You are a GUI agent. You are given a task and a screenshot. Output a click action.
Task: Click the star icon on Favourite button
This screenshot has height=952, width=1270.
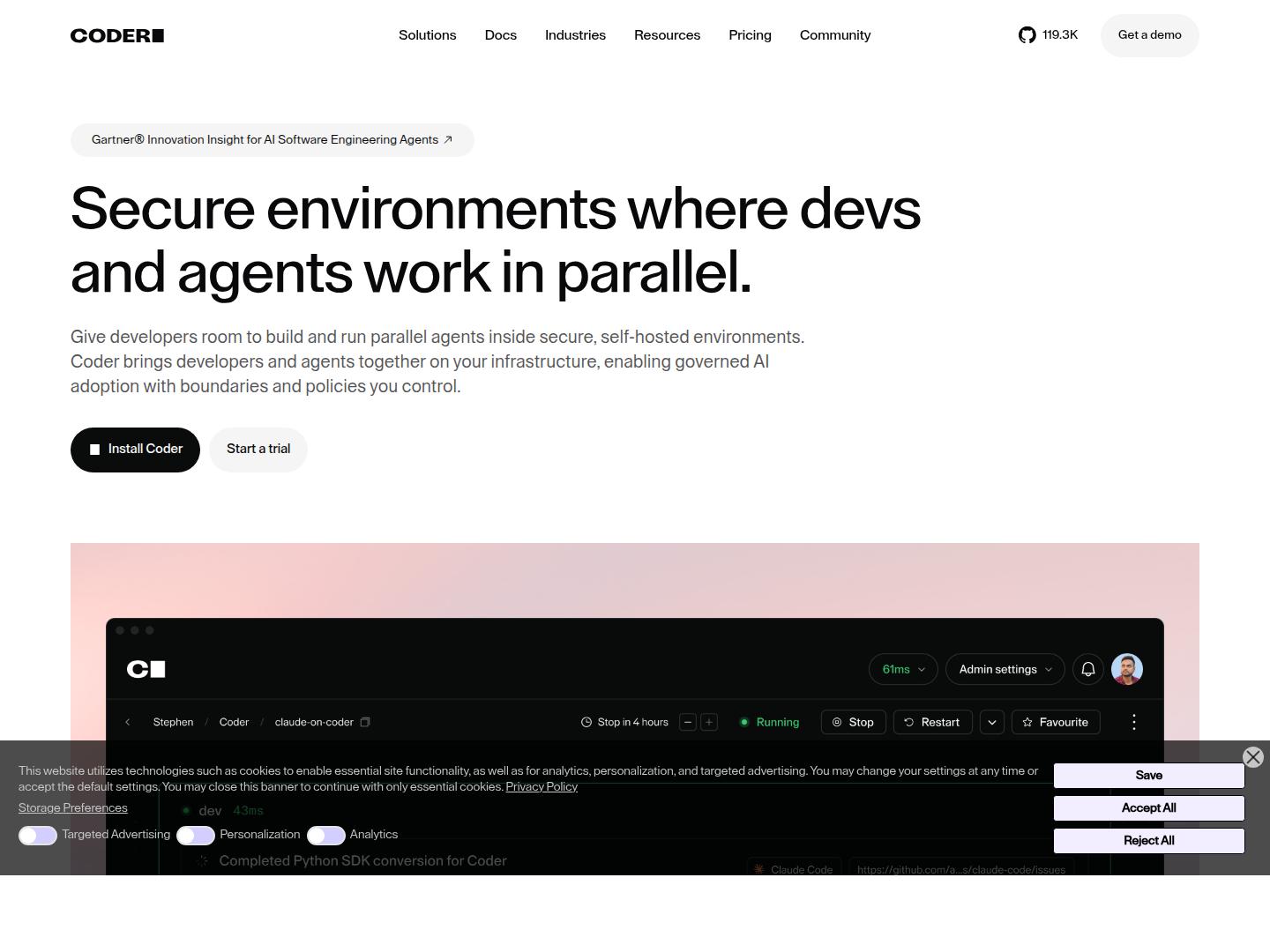pyautogui.click(x=1027, y=722)
